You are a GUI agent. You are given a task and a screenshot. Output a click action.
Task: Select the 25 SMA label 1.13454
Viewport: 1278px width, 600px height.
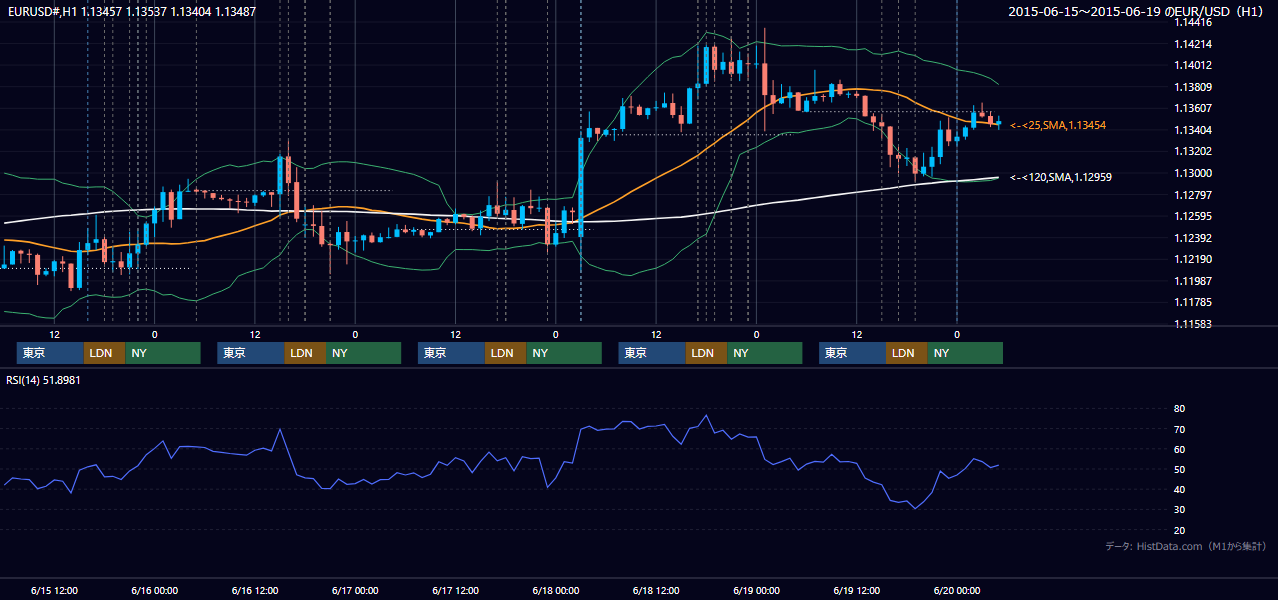click(1058, 125)
